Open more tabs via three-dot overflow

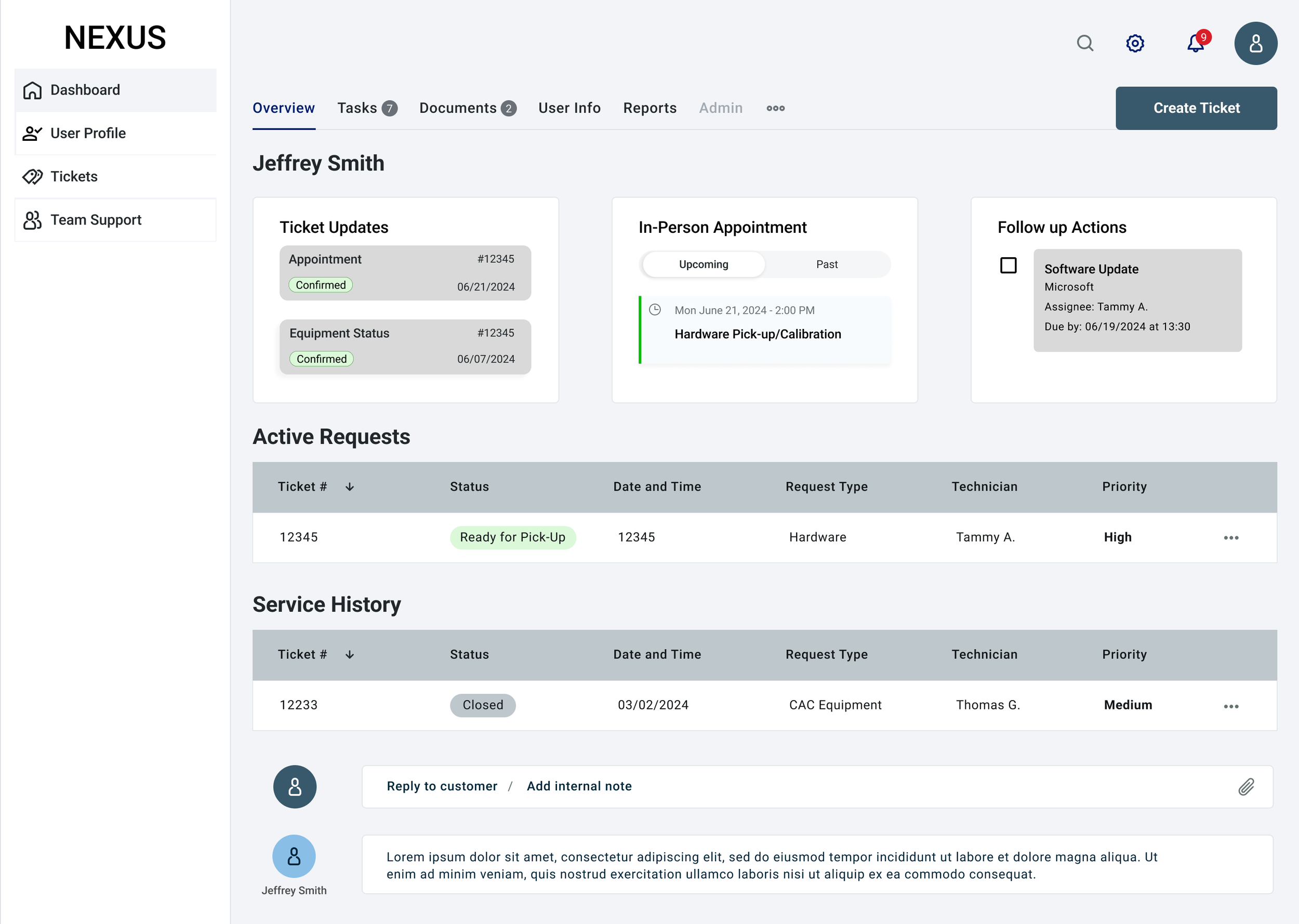click(775, 108)
